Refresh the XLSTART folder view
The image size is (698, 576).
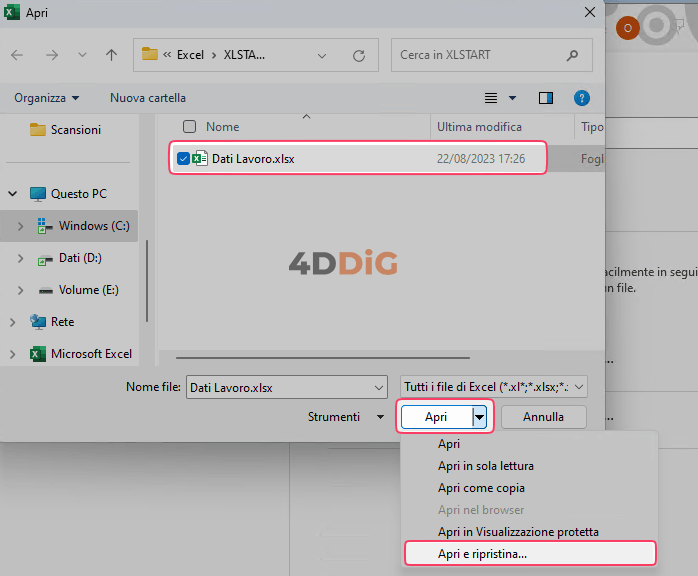[x=359, y=56]
